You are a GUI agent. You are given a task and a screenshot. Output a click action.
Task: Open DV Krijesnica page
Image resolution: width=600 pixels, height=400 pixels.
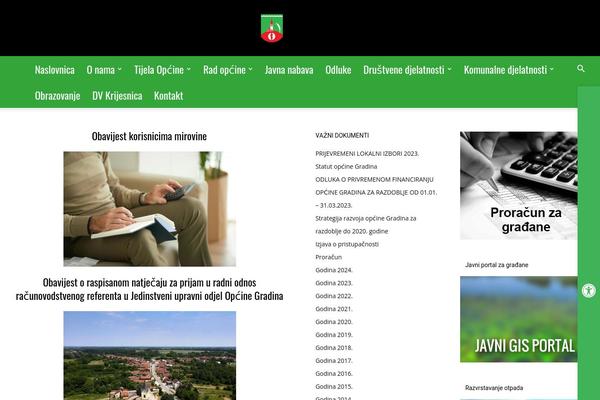(117, 95)
